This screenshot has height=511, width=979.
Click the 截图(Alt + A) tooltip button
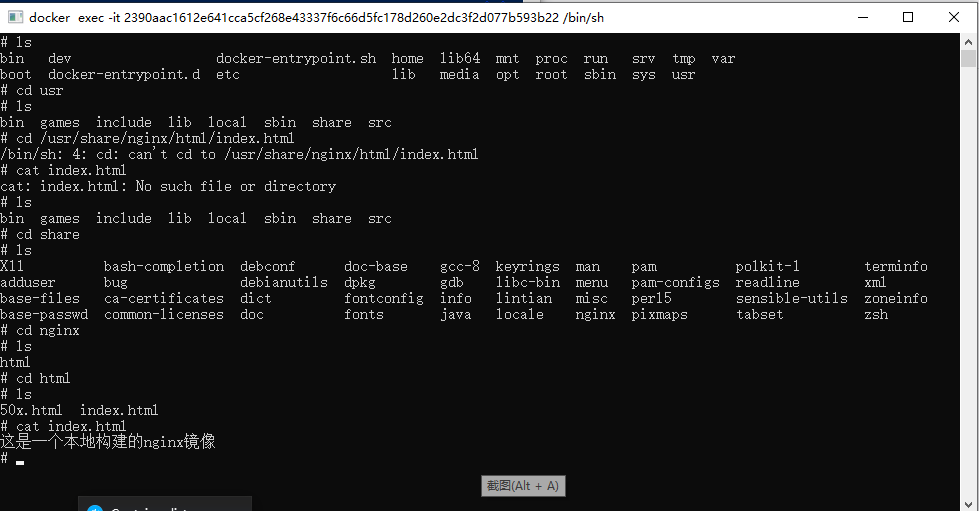pos(523,486)
